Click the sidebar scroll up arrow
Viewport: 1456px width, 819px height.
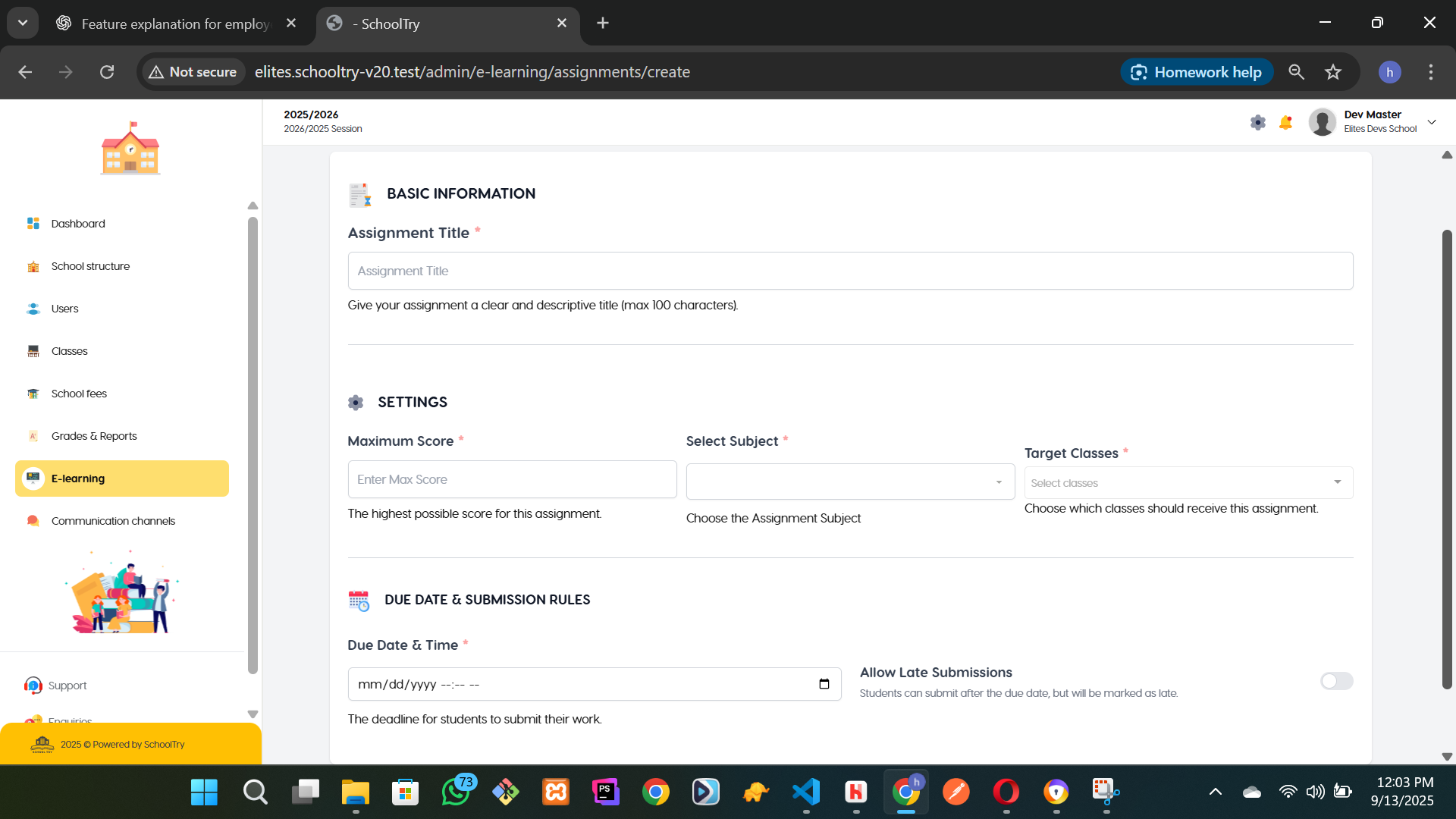pyautogui.click(x=253, y=206)
